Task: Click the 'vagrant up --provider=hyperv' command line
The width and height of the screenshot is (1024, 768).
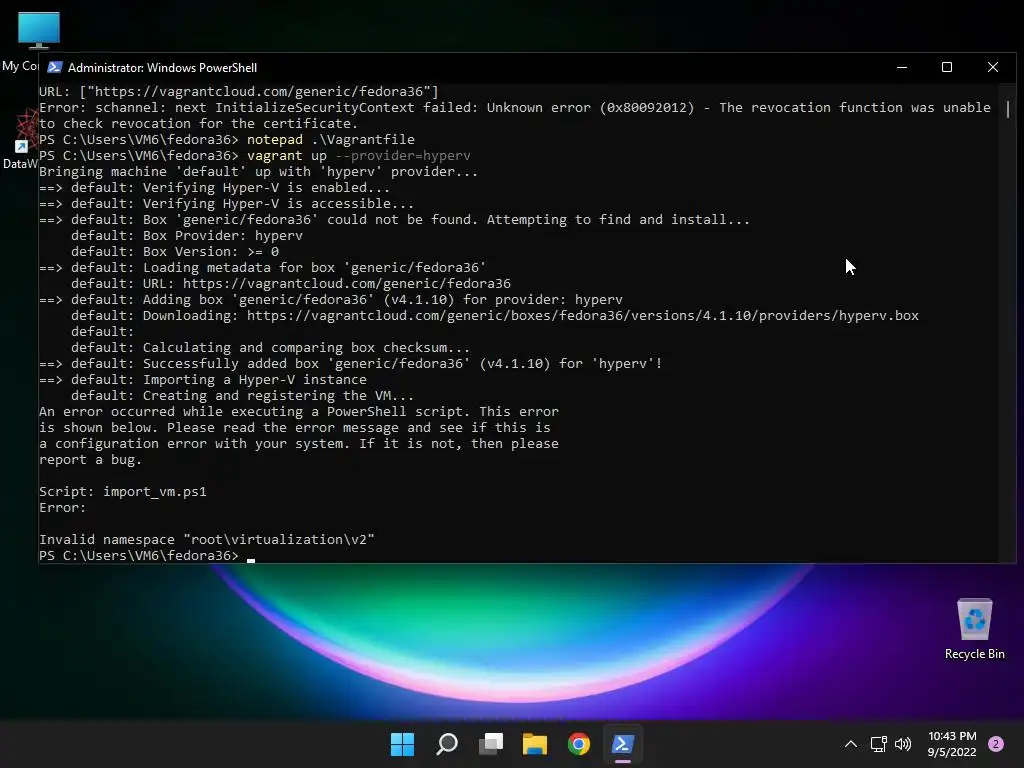Action: (255, 155)
